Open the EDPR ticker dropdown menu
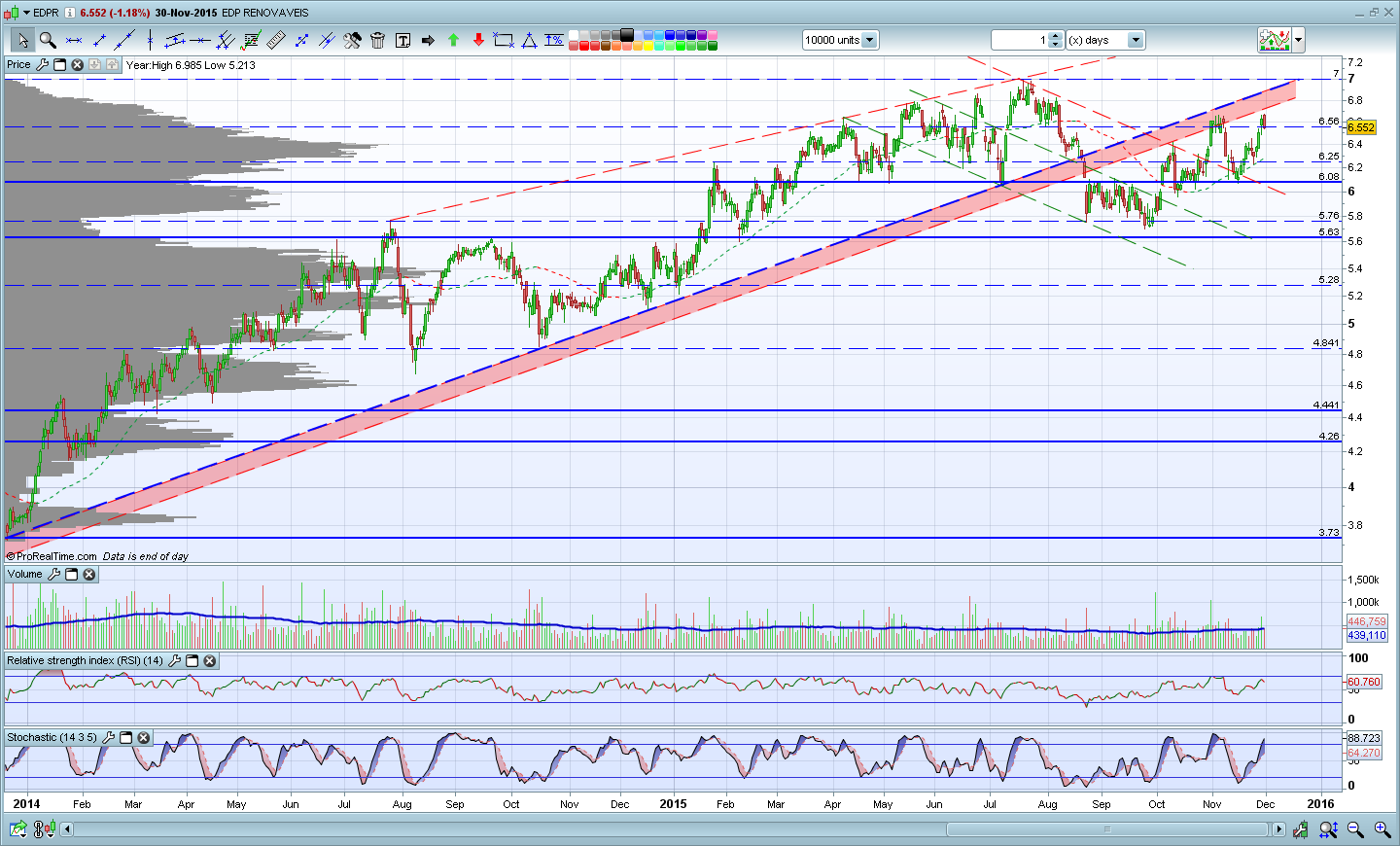The height and width of the screenshot is (846, 1400). (26, 13)
